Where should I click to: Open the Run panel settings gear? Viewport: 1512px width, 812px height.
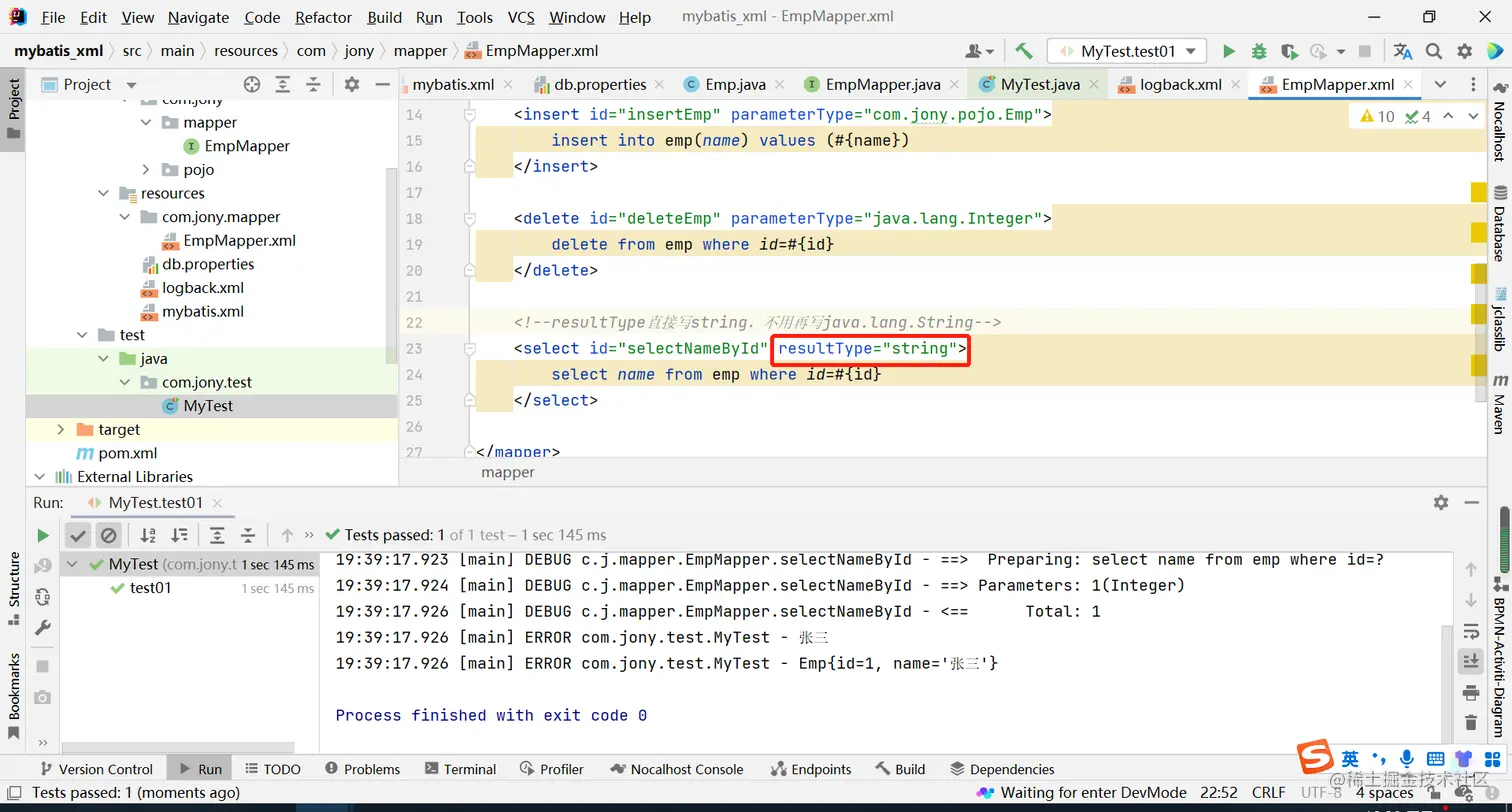[x=1441, y=503]
